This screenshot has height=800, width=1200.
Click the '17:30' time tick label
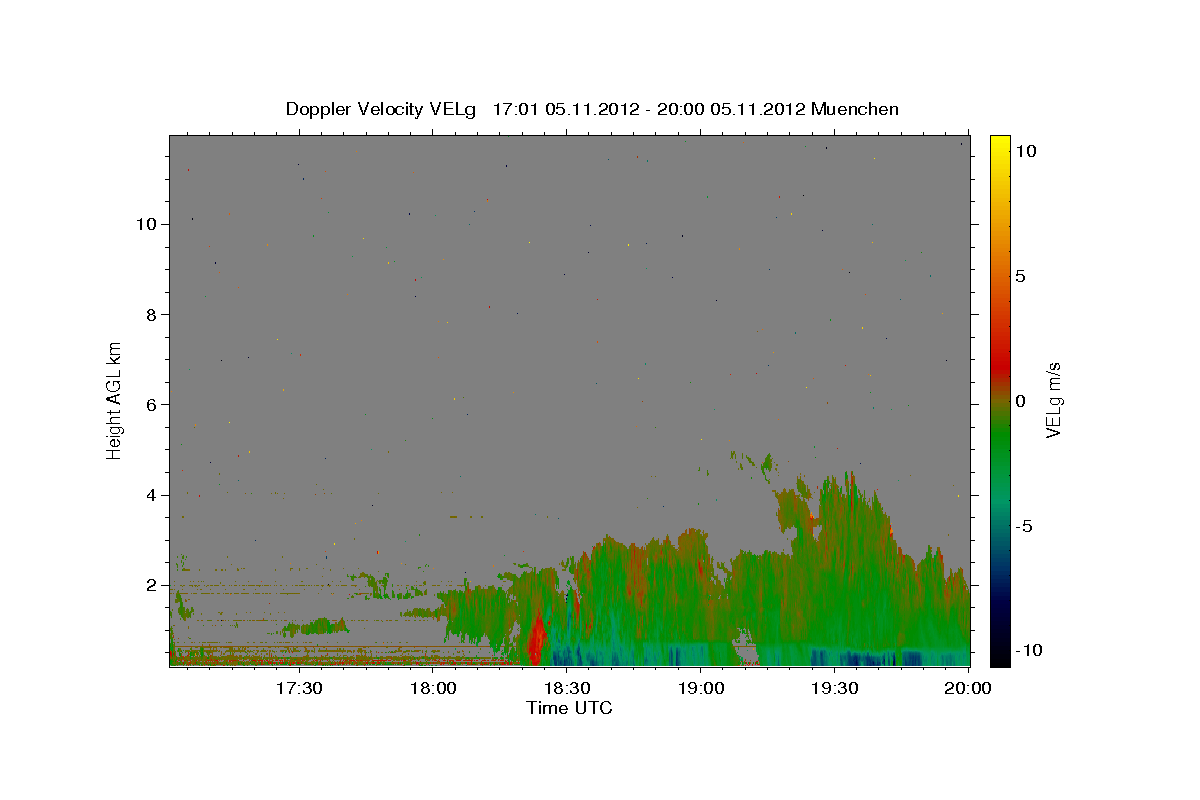[299, 688]
